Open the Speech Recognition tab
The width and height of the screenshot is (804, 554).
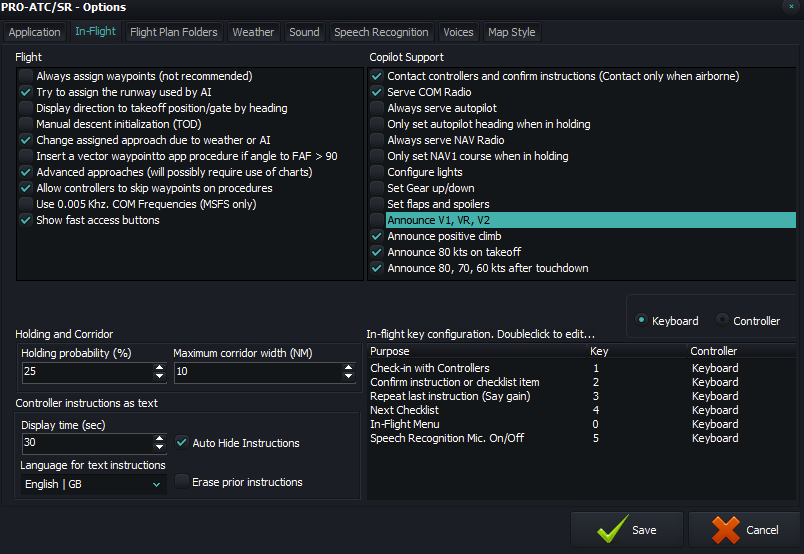381,32
